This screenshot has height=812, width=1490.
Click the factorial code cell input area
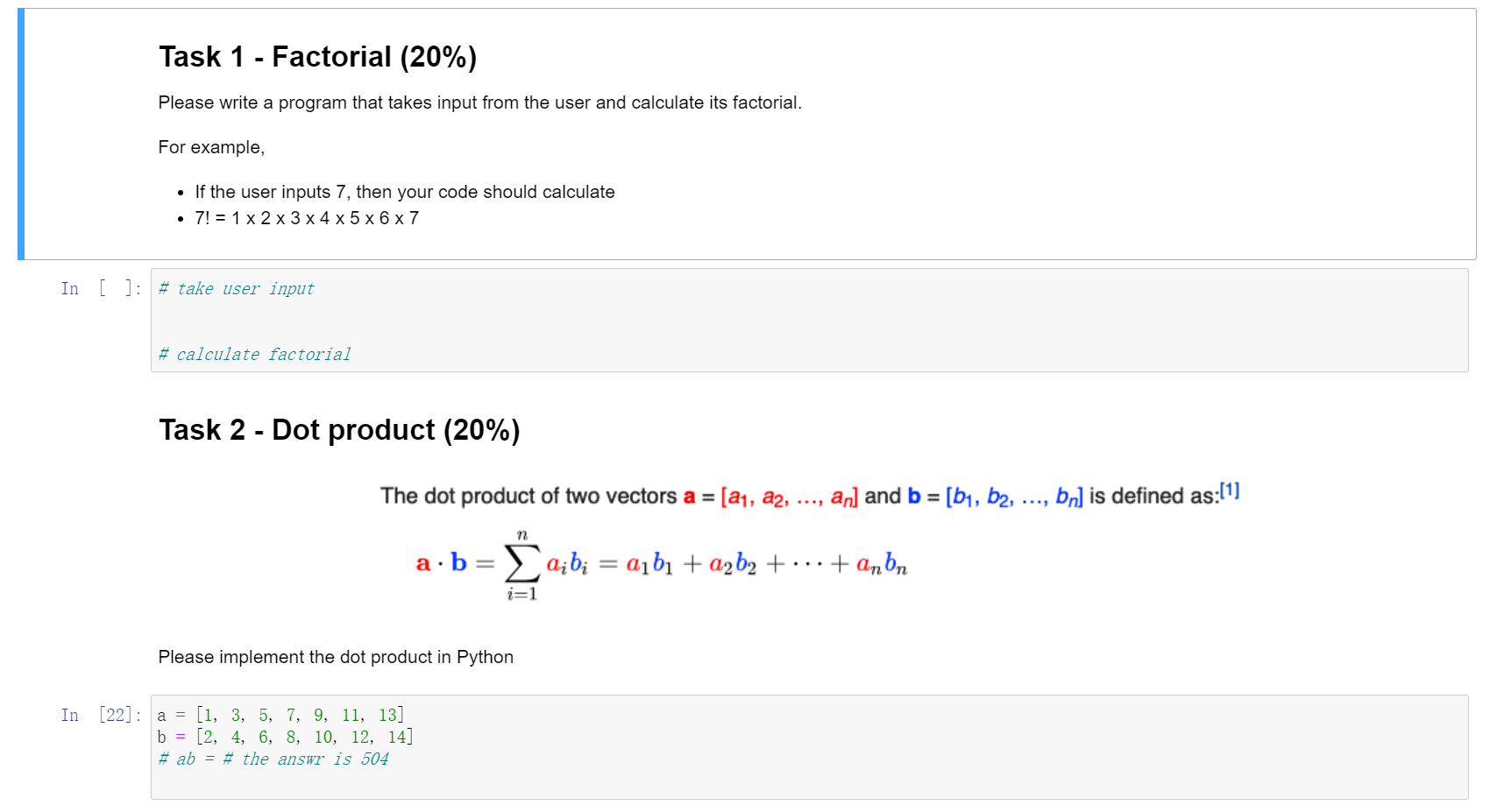click(809, 321)
